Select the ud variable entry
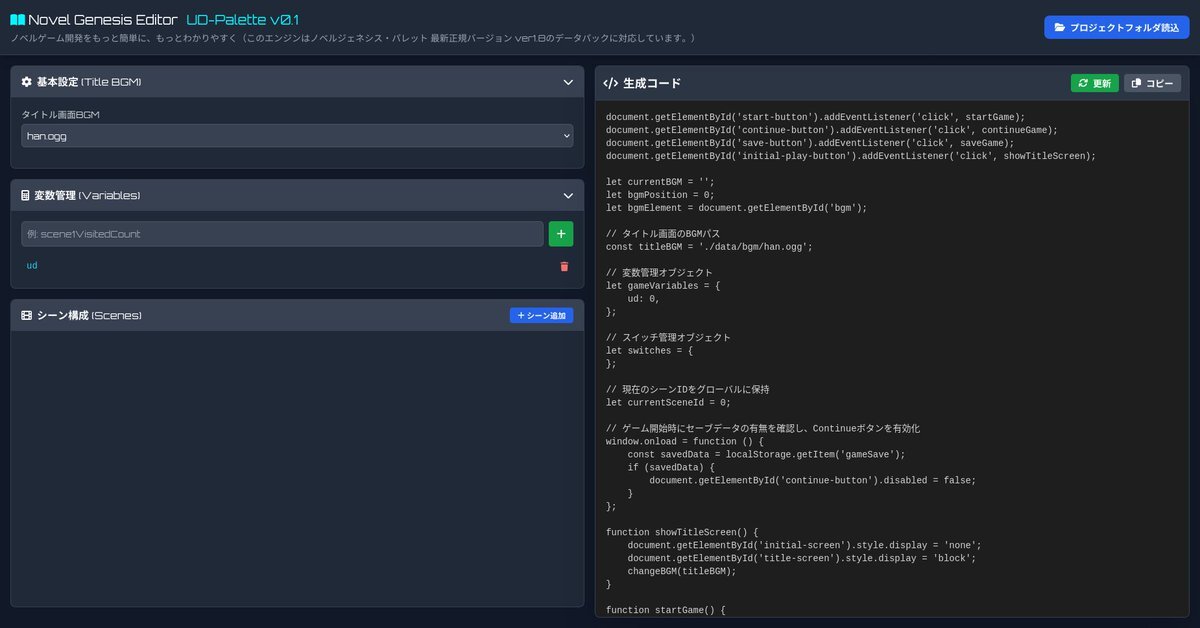Image resolution: width=1200 pixels, height=628 pixels. 32,266
